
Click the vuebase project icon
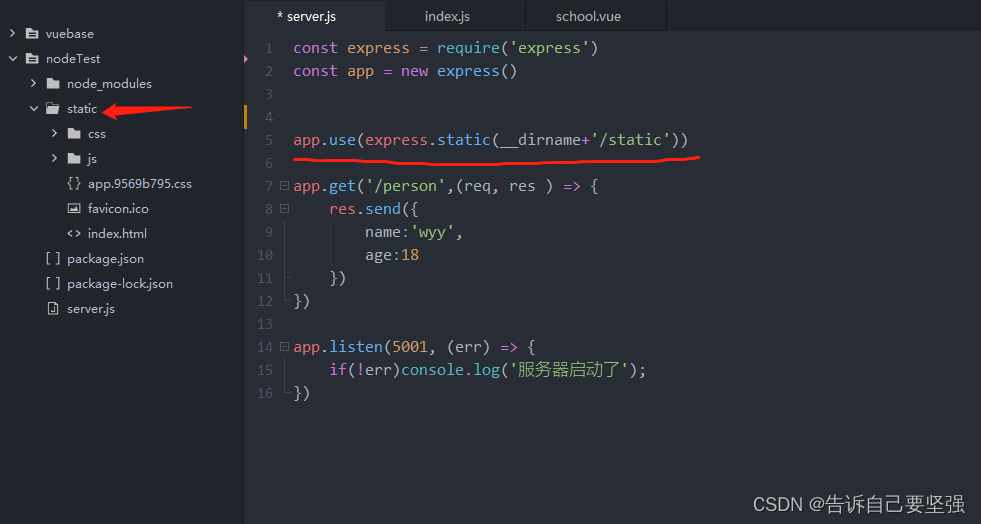coord(32,33)
